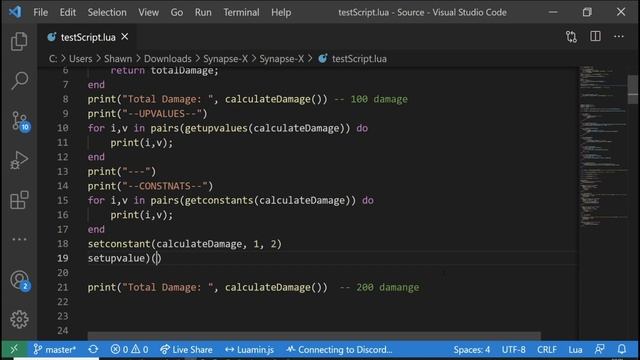
Task: Click the minimap code overview
Action: tap(602, 147)
